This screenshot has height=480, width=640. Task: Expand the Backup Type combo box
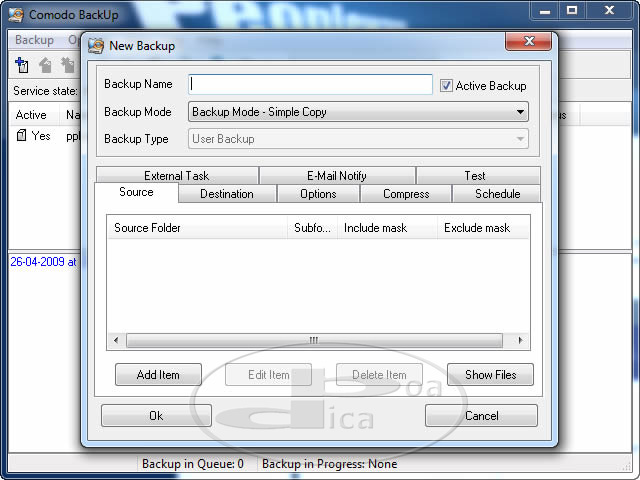tap(520, 139)
